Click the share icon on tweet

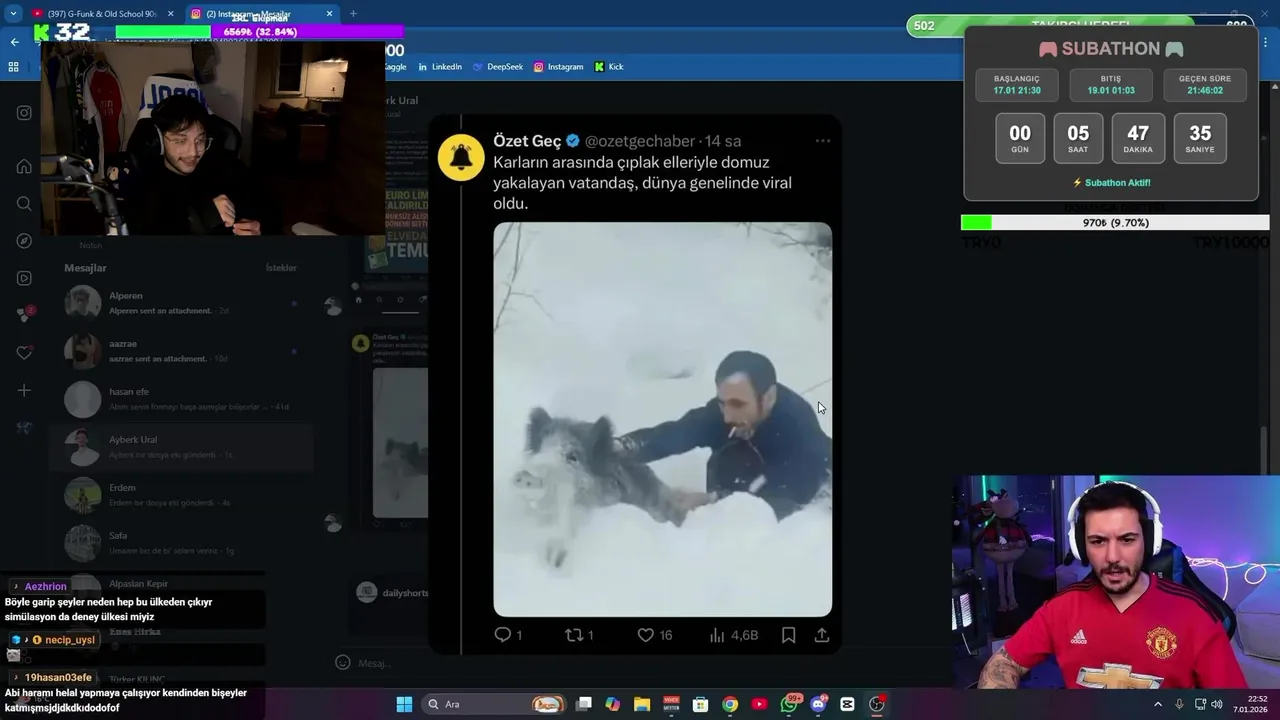point(822,635)
